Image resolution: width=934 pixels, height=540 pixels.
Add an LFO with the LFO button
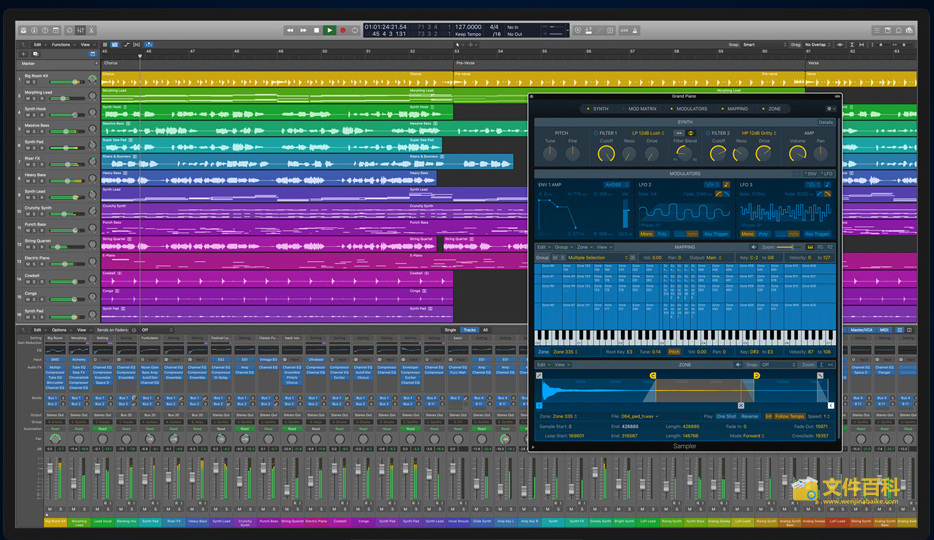point(827,174)
